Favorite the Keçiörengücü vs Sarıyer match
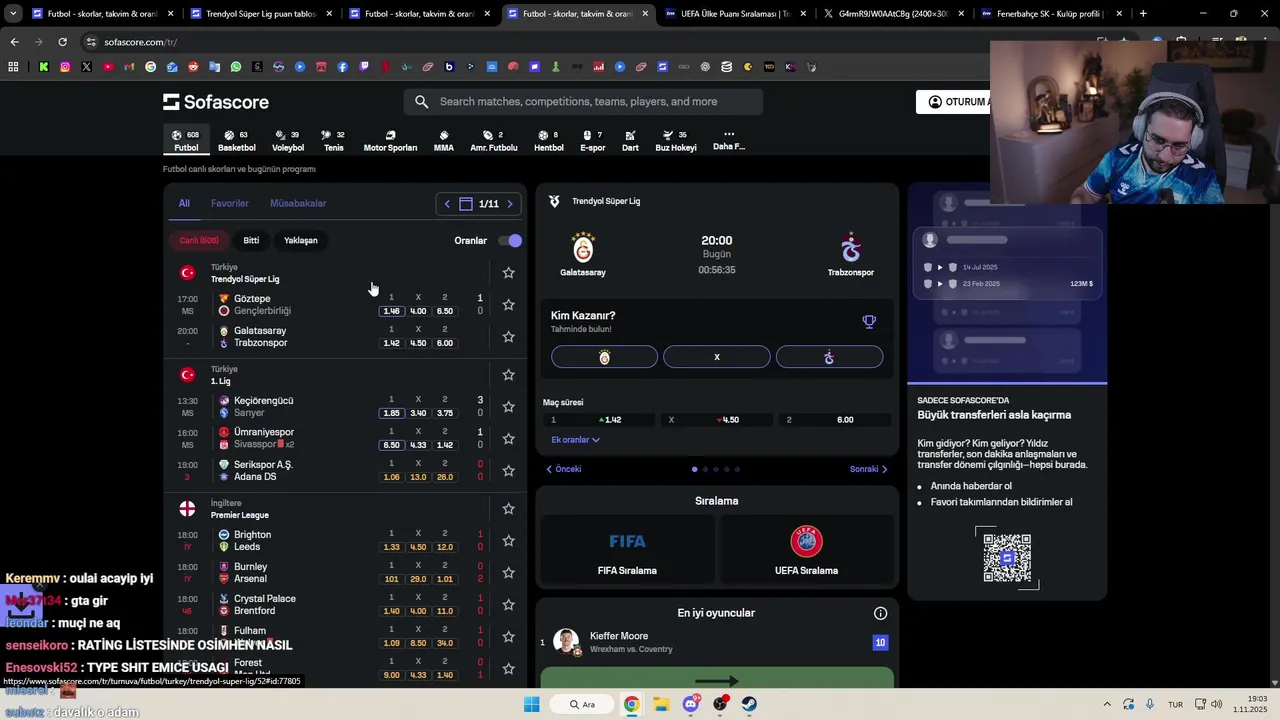 point(508,407)
